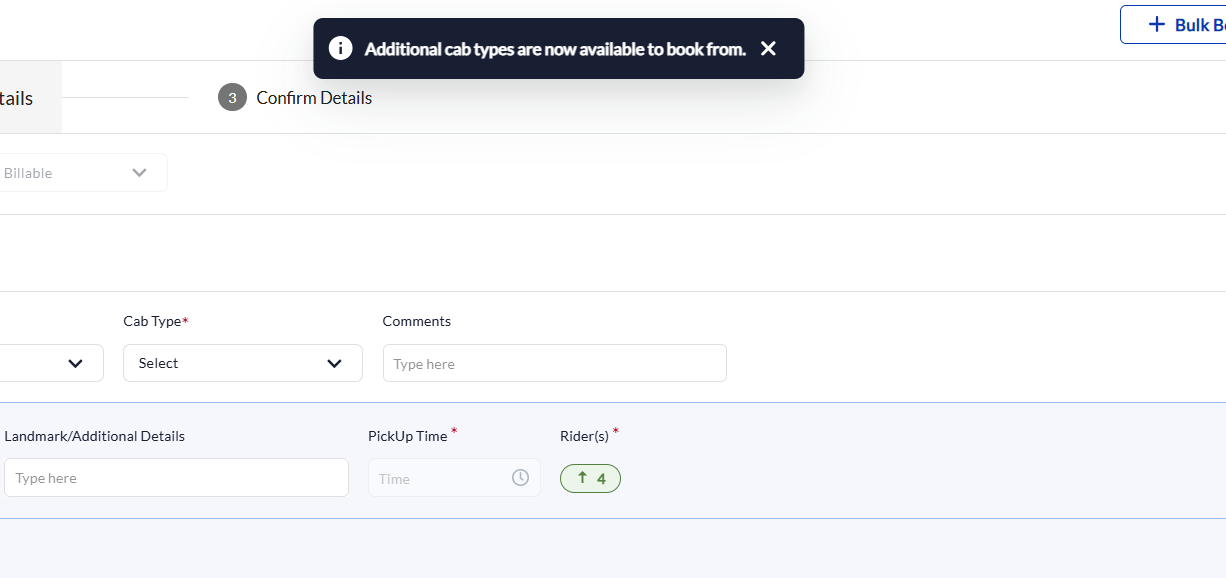The height and width of the screenshot is (578, 1226).
Task: Open the Cab Type Select dropdown
Action: point(243,363)
